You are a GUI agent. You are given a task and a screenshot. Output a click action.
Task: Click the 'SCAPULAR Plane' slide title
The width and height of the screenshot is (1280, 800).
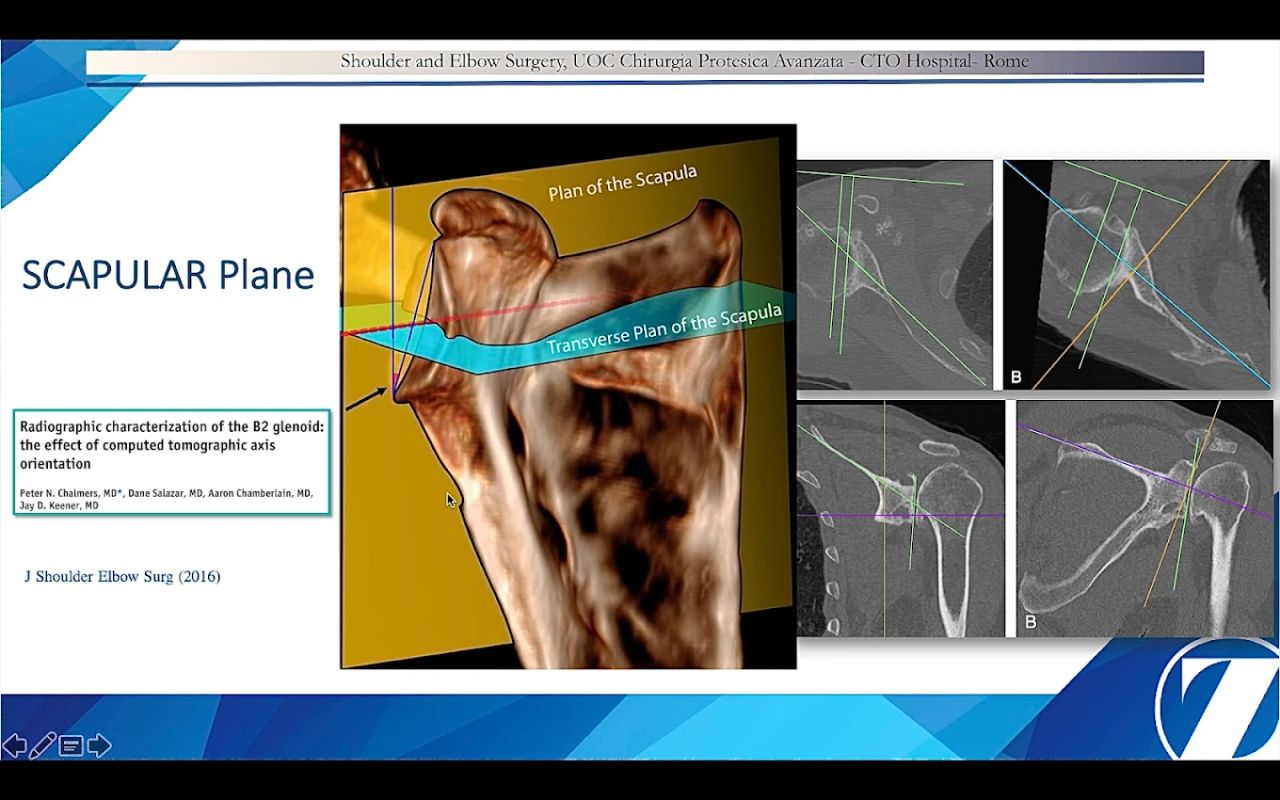pos(168,275)
